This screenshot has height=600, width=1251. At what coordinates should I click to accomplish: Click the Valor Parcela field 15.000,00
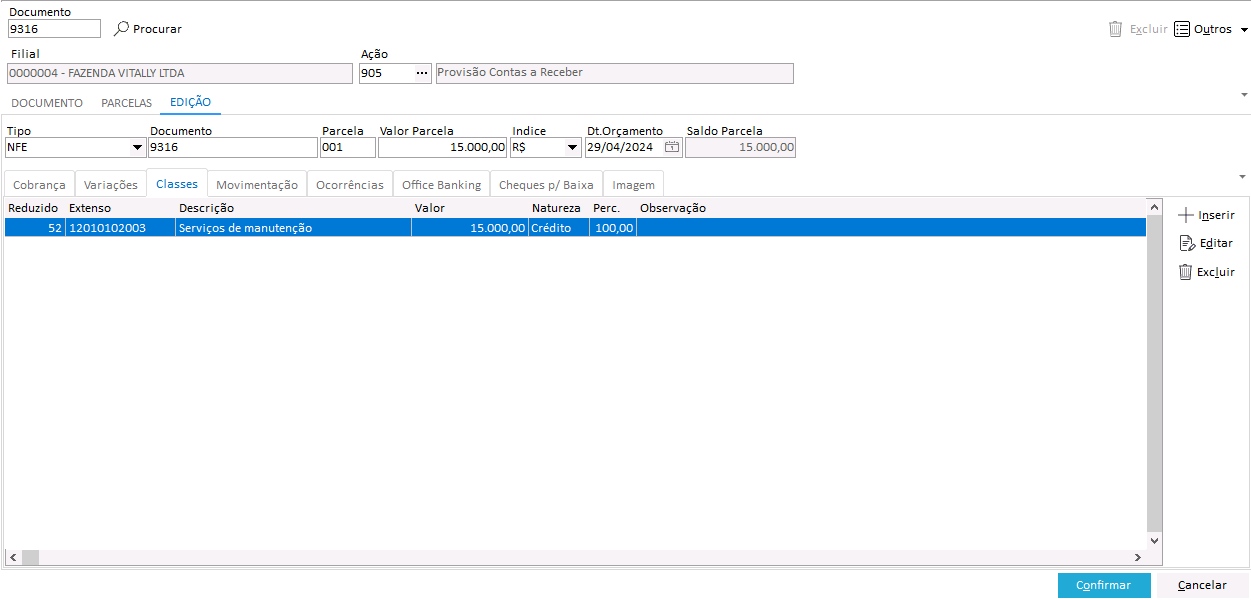[443, 148]
